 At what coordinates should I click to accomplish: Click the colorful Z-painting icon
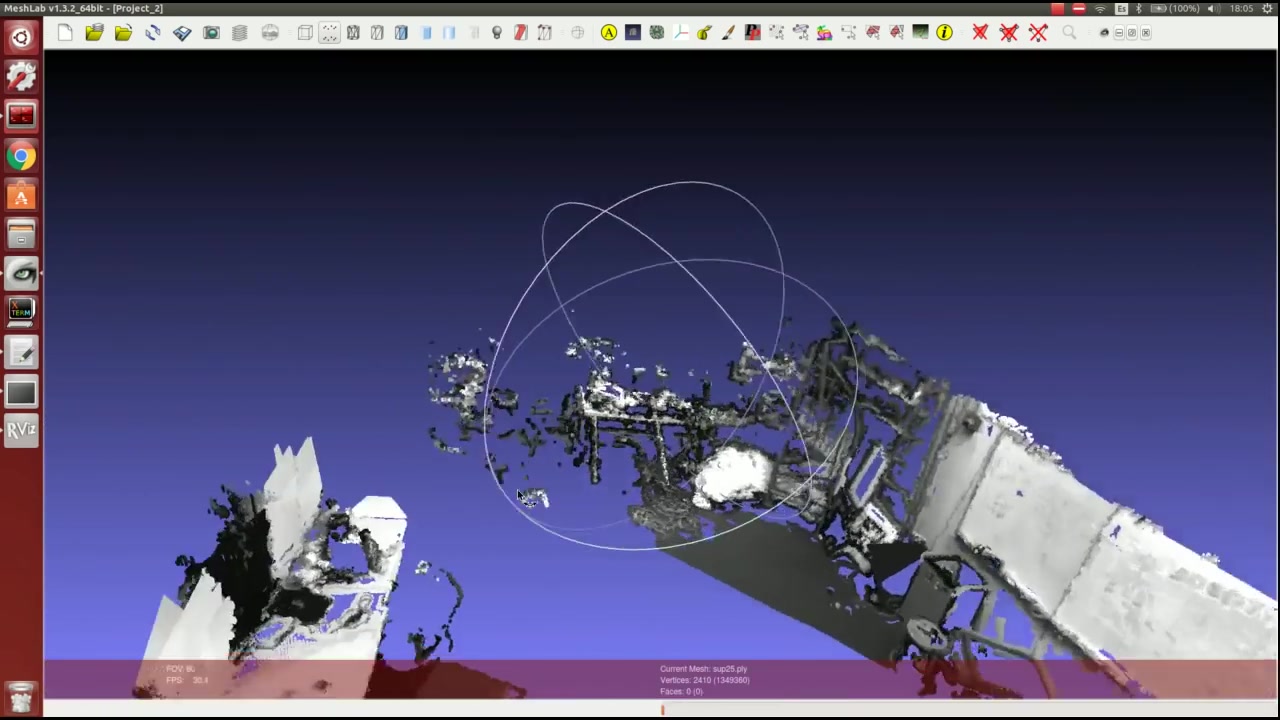point(824,33)
